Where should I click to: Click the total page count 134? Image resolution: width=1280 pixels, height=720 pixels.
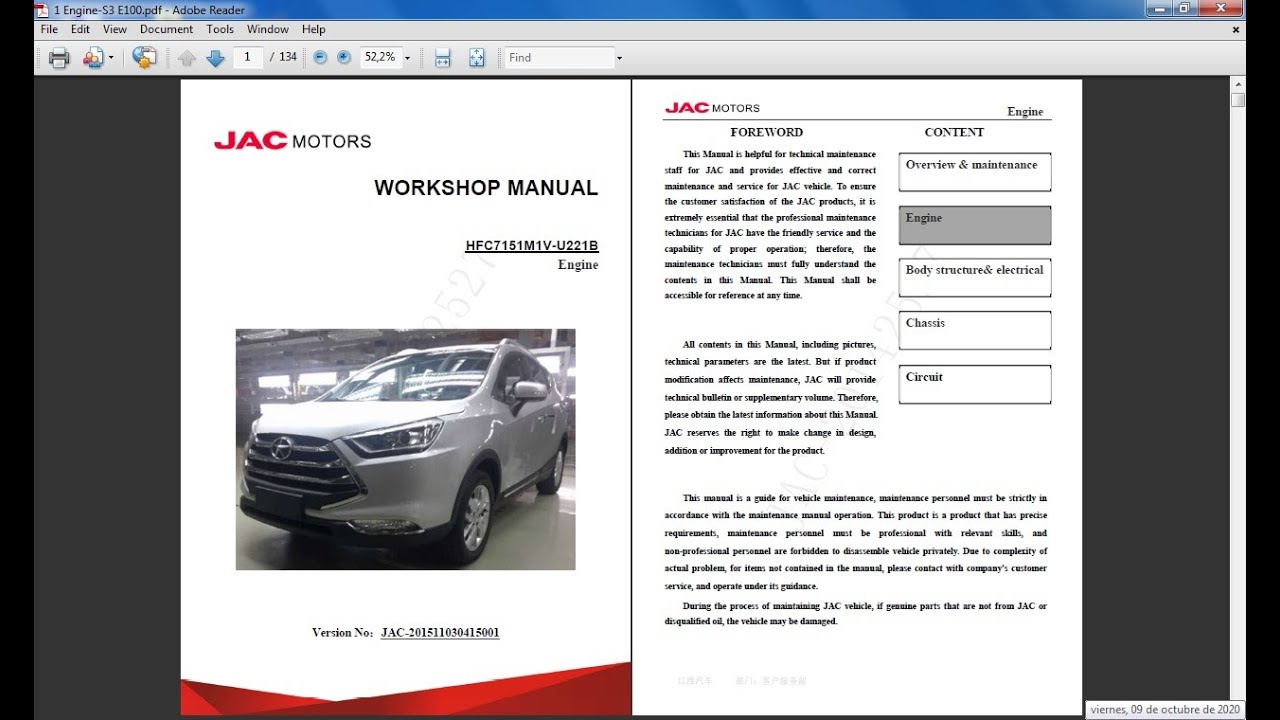click(288, 57)
